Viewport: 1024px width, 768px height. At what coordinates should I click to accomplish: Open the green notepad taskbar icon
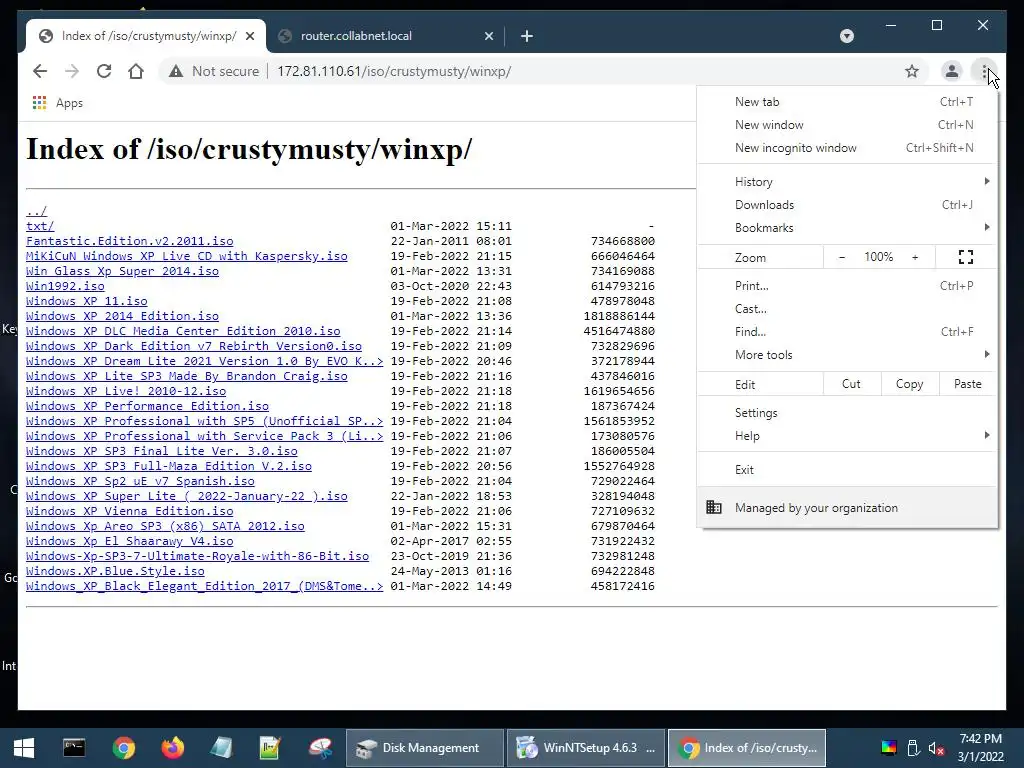[270, 748]
